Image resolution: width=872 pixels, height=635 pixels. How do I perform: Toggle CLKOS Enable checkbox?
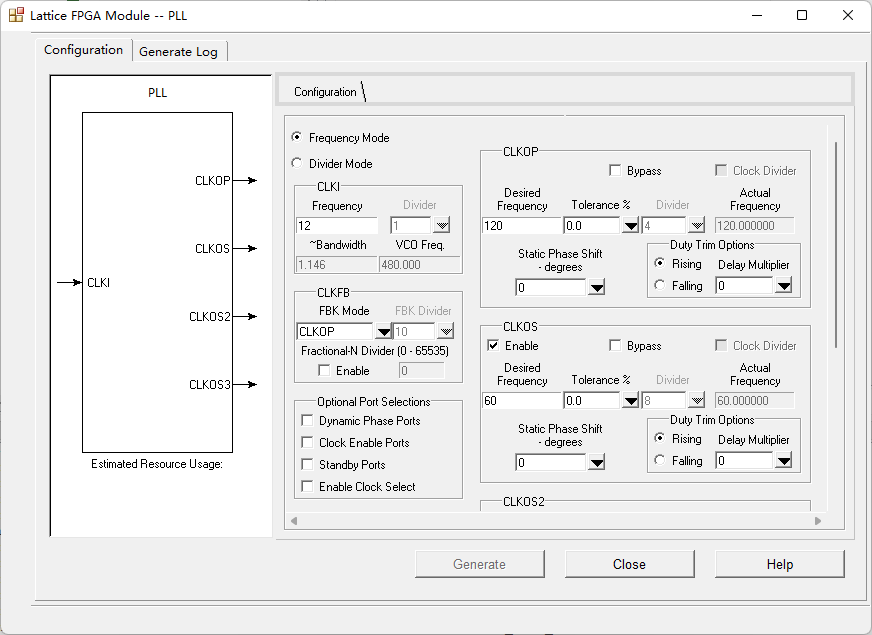[x=493, y=345]
